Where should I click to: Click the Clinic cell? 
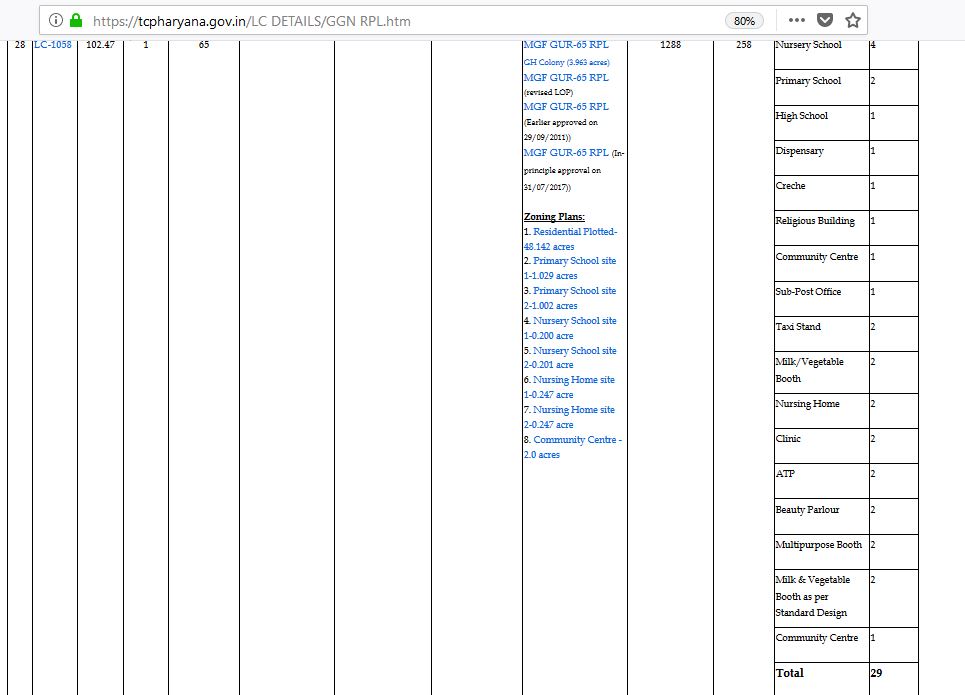pyautogui.click(x=821, y=446)
